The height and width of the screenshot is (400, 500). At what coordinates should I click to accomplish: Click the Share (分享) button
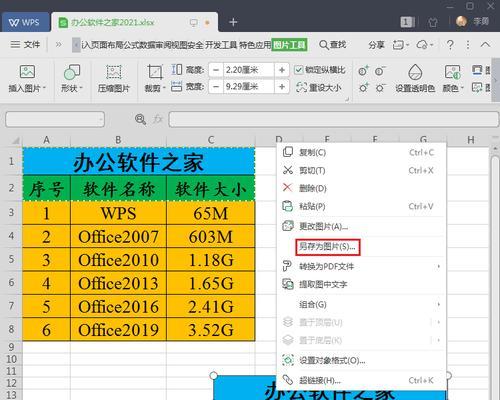click(x=376, y=45)
